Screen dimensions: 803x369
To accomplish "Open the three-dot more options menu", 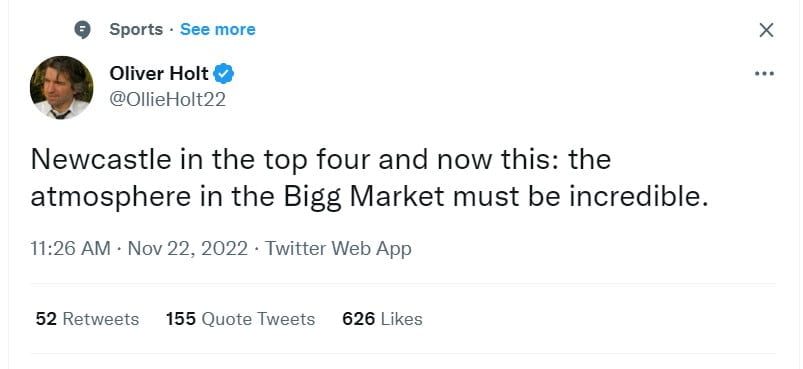I will [x=765, y=74].
